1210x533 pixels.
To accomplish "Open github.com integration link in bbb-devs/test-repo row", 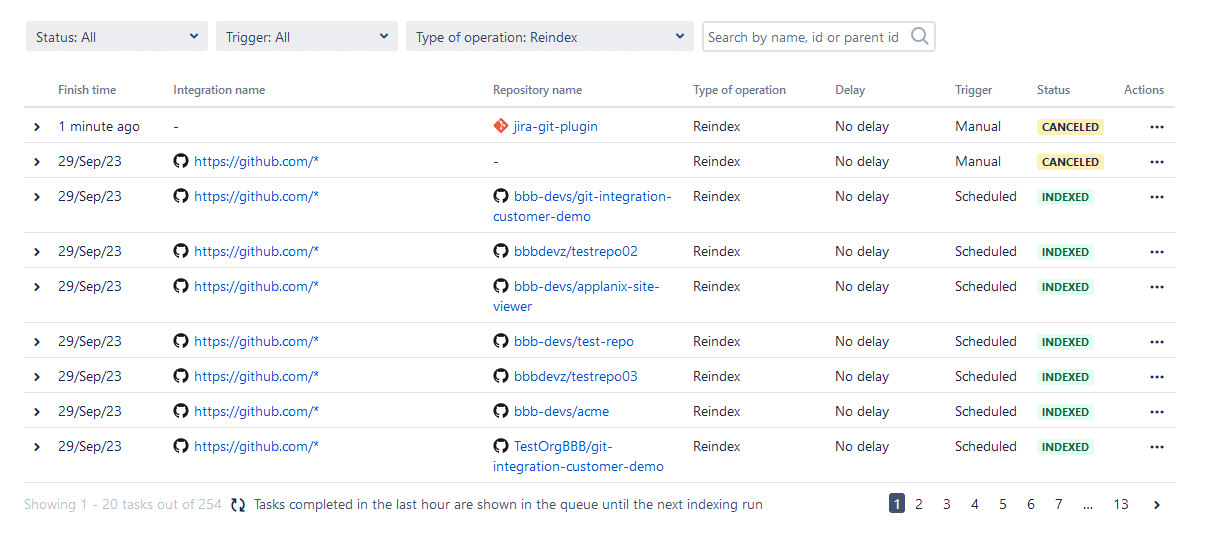I will (257, 342).
